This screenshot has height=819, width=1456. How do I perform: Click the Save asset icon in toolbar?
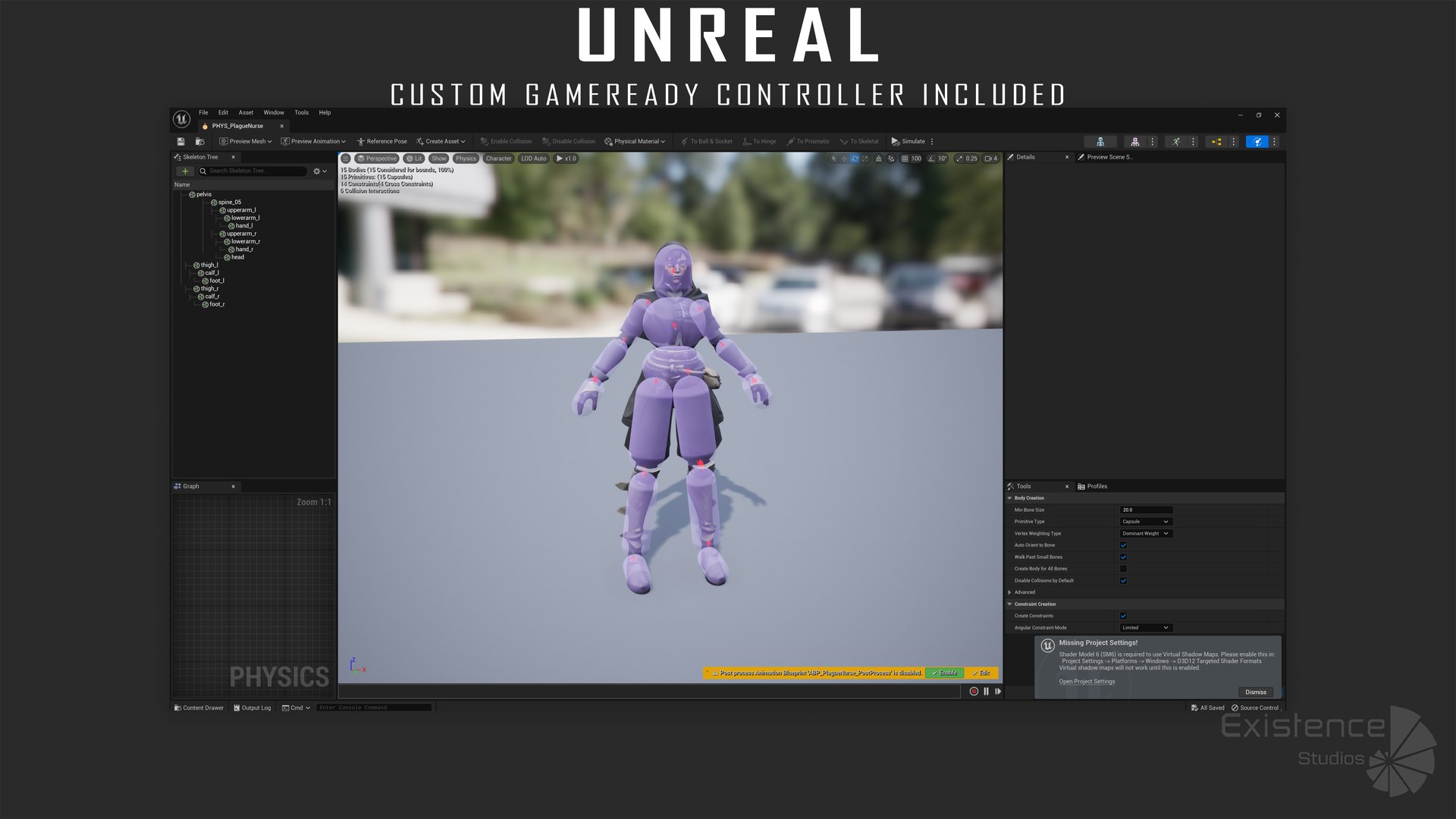pyautogui.click(x=180, y=141)
